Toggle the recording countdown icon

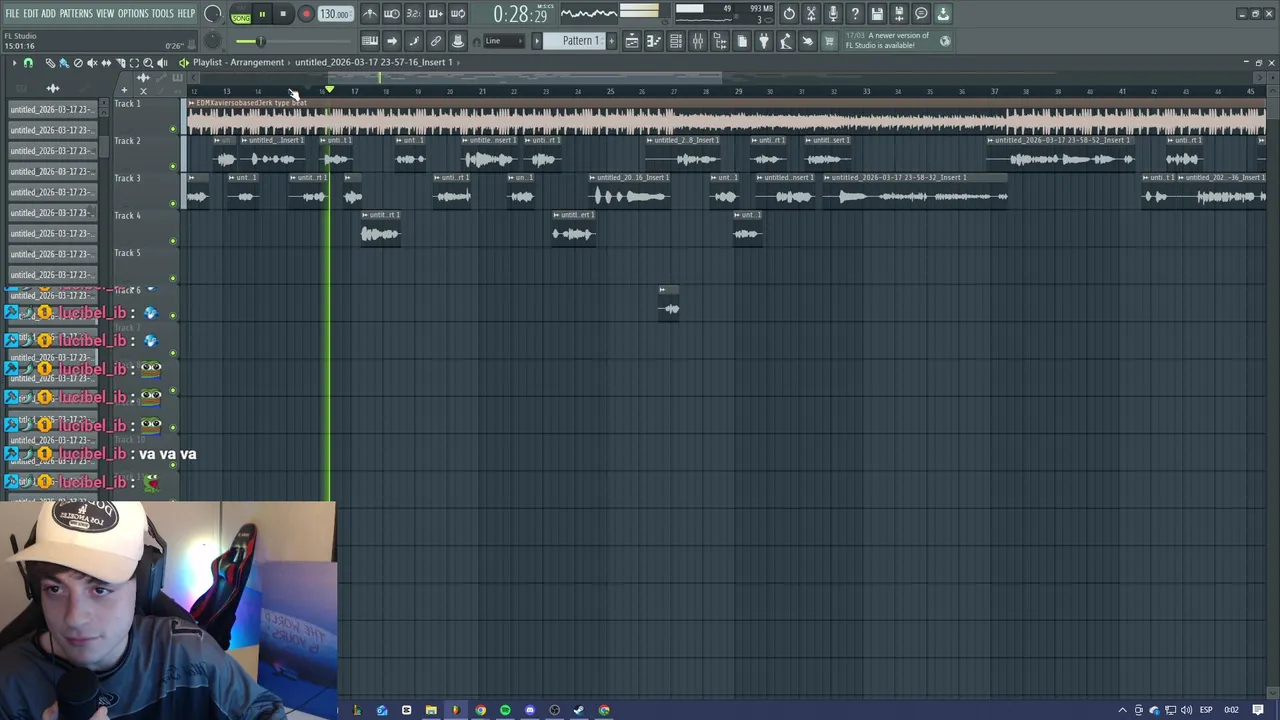[413, 14]
